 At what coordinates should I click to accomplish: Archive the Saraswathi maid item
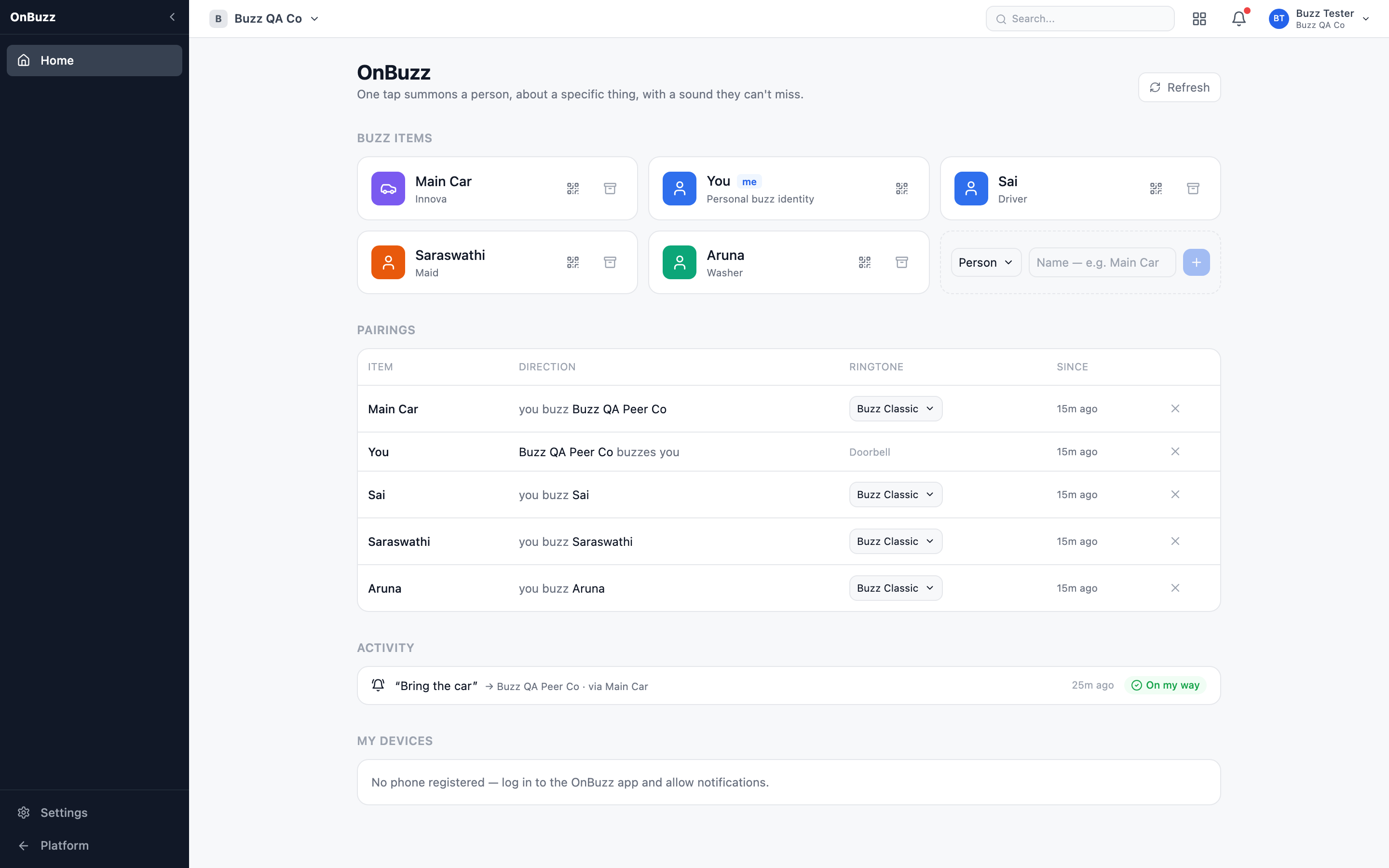pos(610,262)
